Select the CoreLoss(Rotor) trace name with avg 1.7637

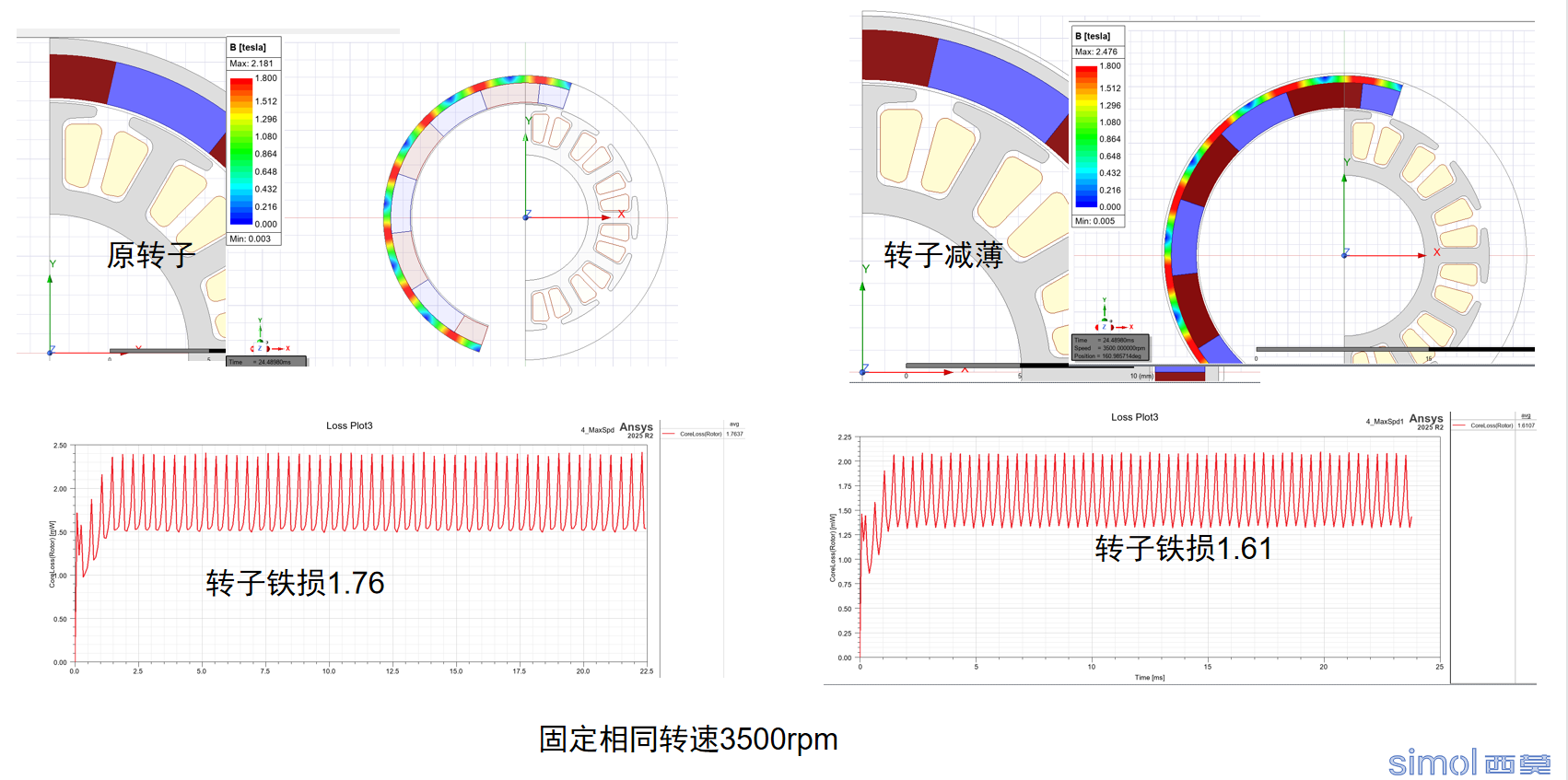700,434
